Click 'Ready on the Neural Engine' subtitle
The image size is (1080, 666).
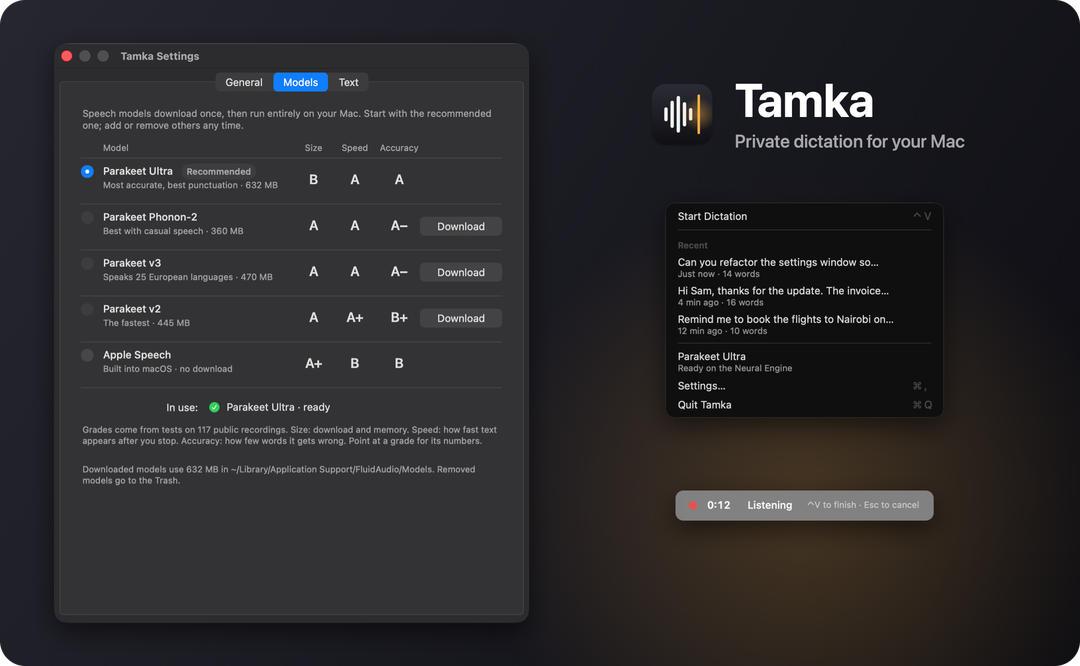(735, 368)
